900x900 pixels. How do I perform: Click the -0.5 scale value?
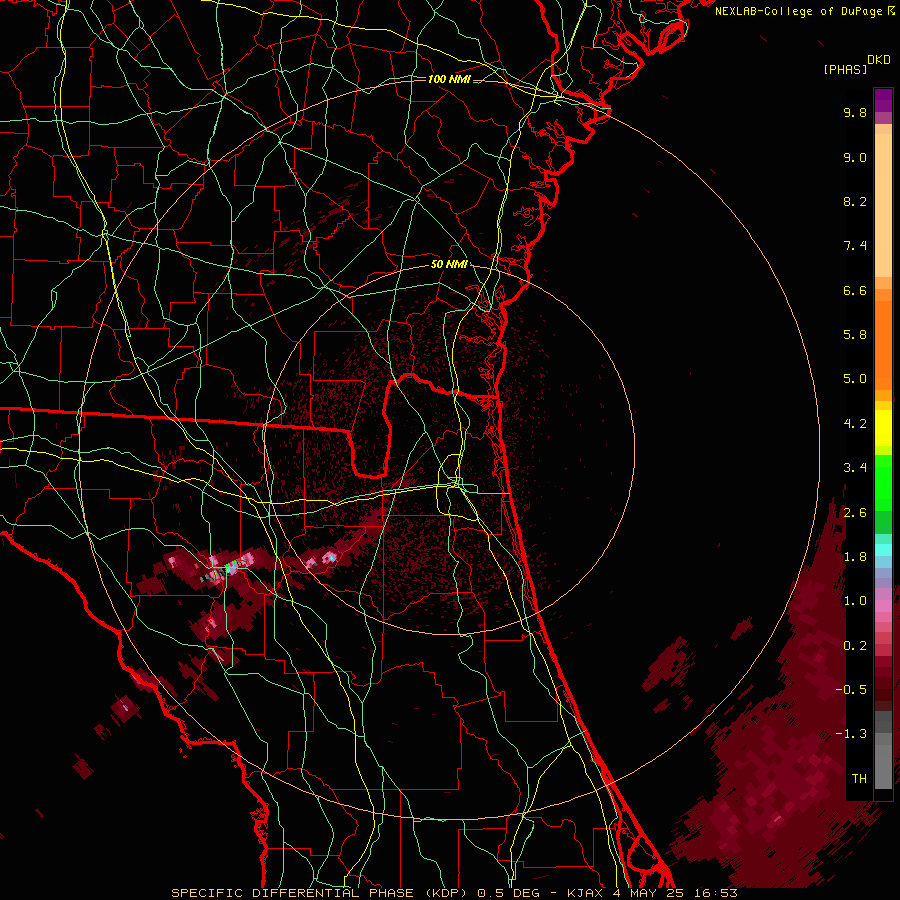click(851, 690)
